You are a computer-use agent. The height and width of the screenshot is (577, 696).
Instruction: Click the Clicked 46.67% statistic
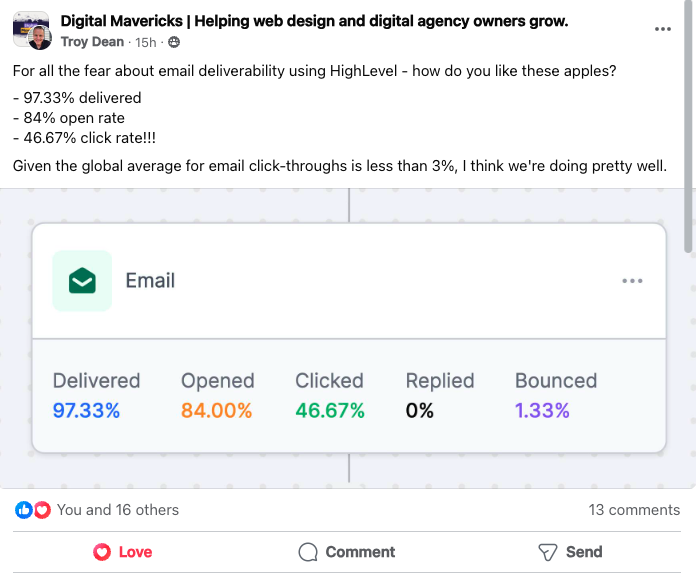coord(330,395)
